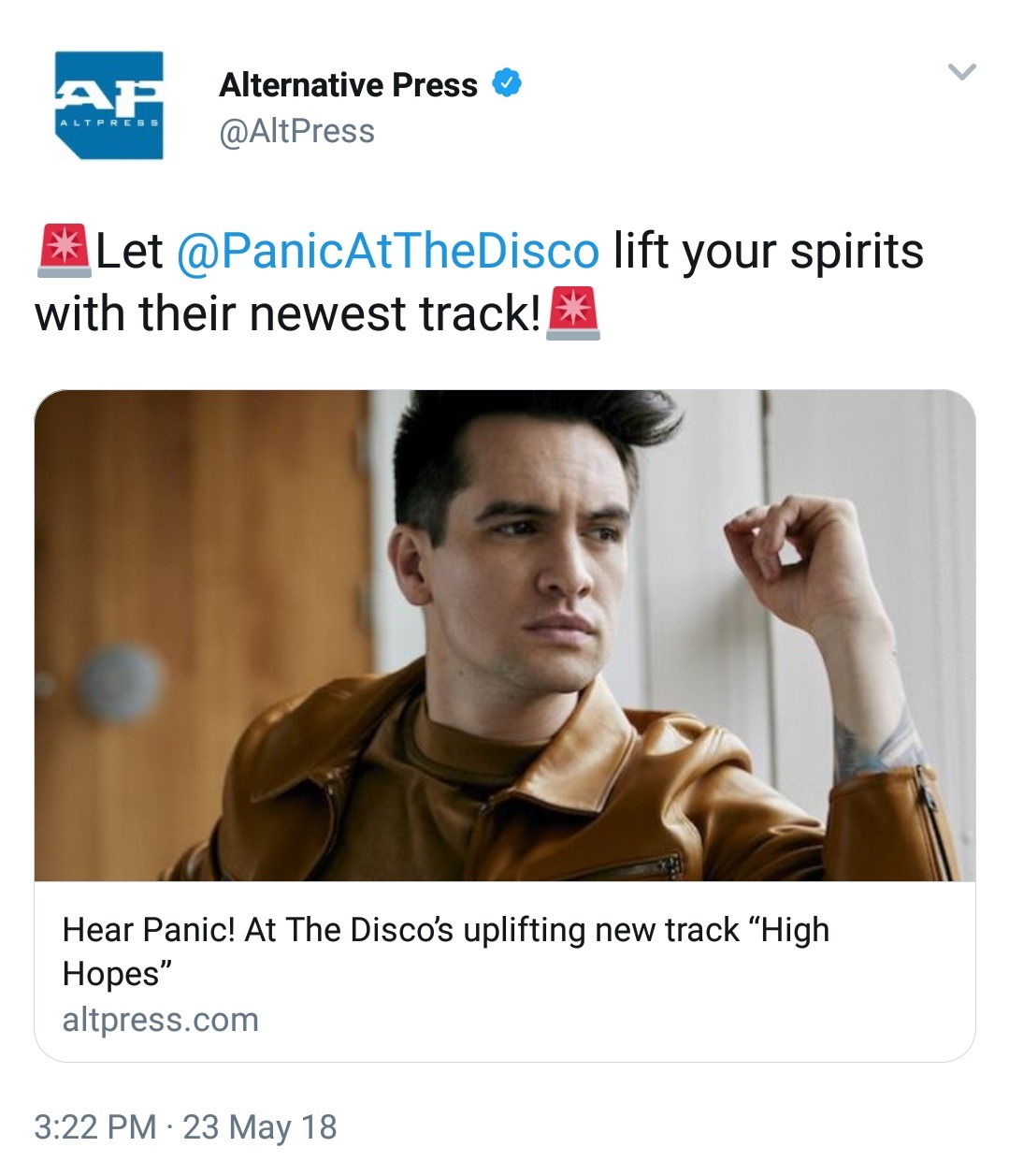Click the "with their newest track!" text
The image size is (1009, 1176).
click(287, 313)
